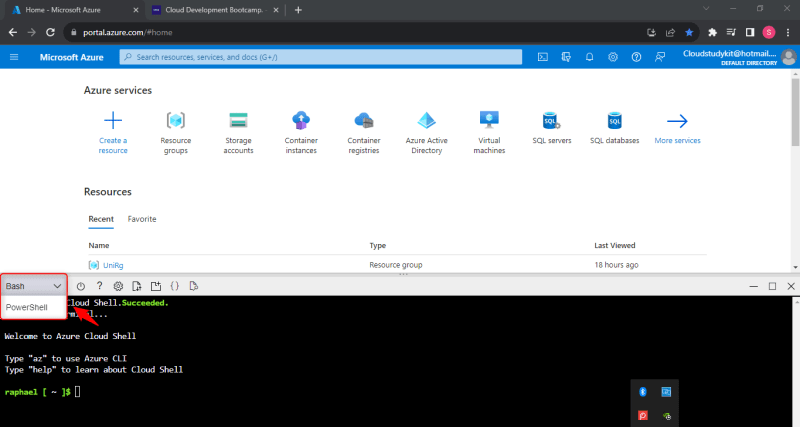
Task: Click Upload/Download files icon in Cloud Shell
Action: click(x=137, y=286)
